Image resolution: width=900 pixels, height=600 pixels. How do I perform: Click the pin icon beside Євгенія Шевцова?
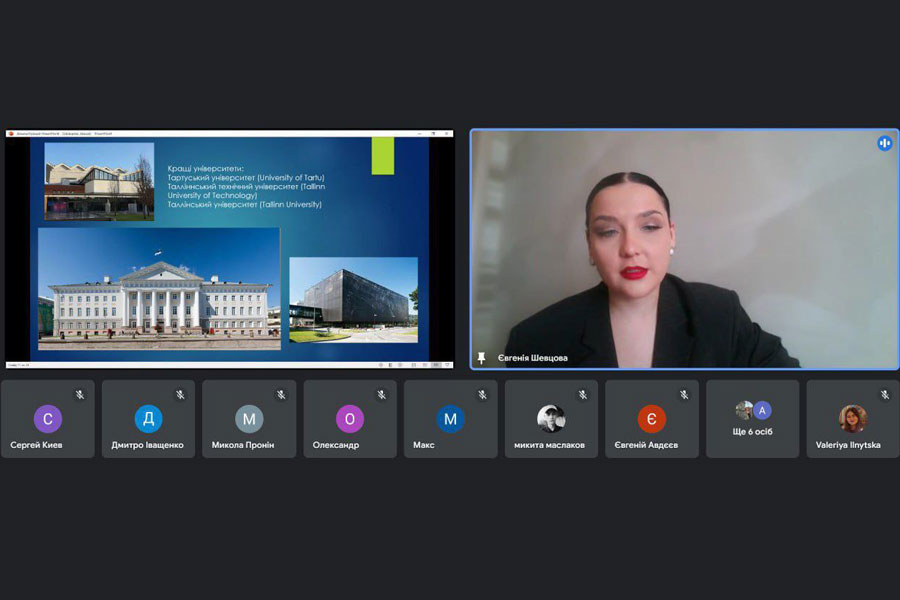click(x=482, y=358)
